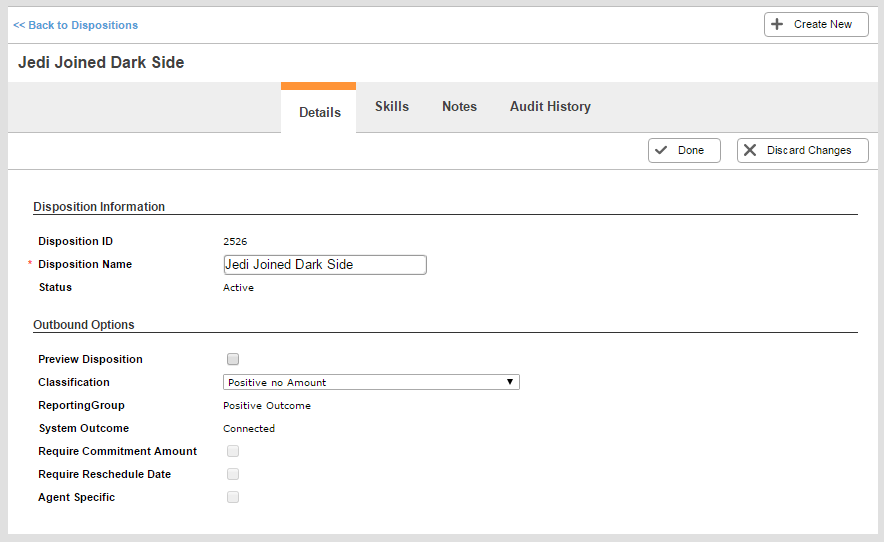The image size is (884, 542).
Task: Go back to Dispositions list
Action: point(76,25)
